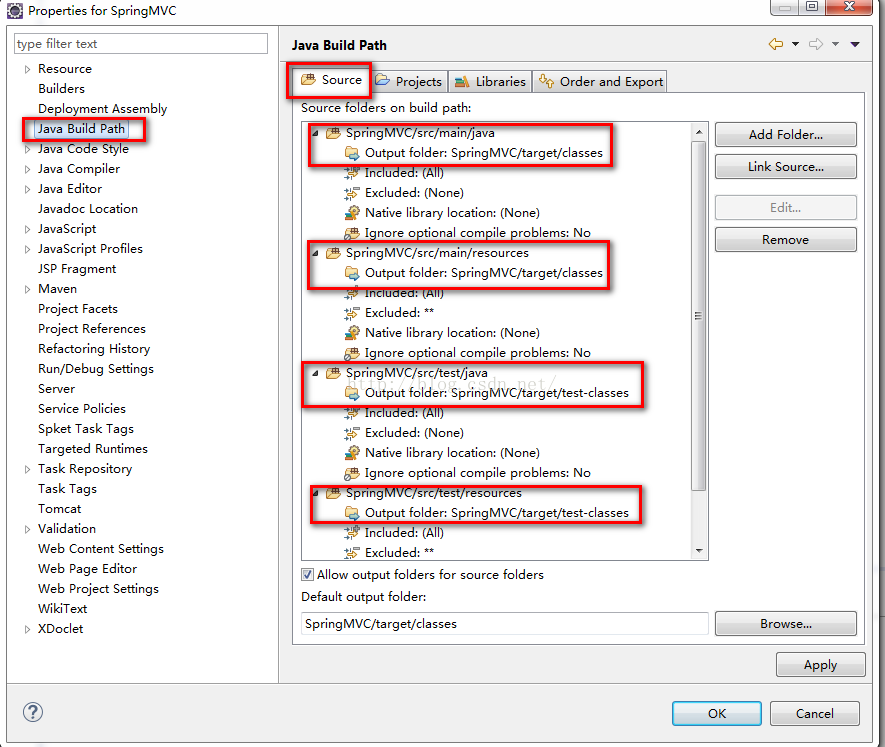Click the help question mark icon

click(x=33, y=712)
